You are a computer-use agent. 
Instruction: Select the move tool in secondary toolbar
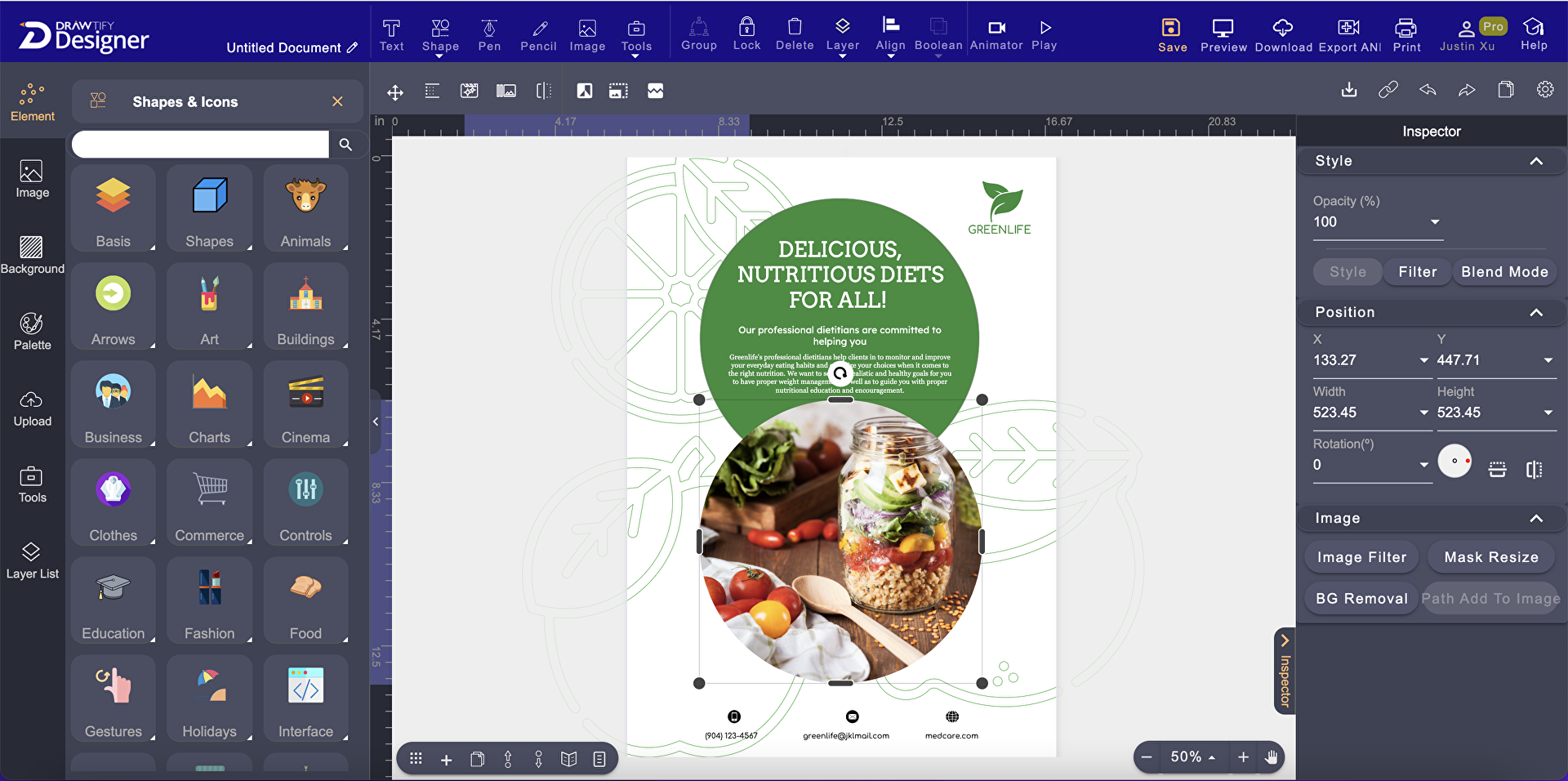[395, 91]
